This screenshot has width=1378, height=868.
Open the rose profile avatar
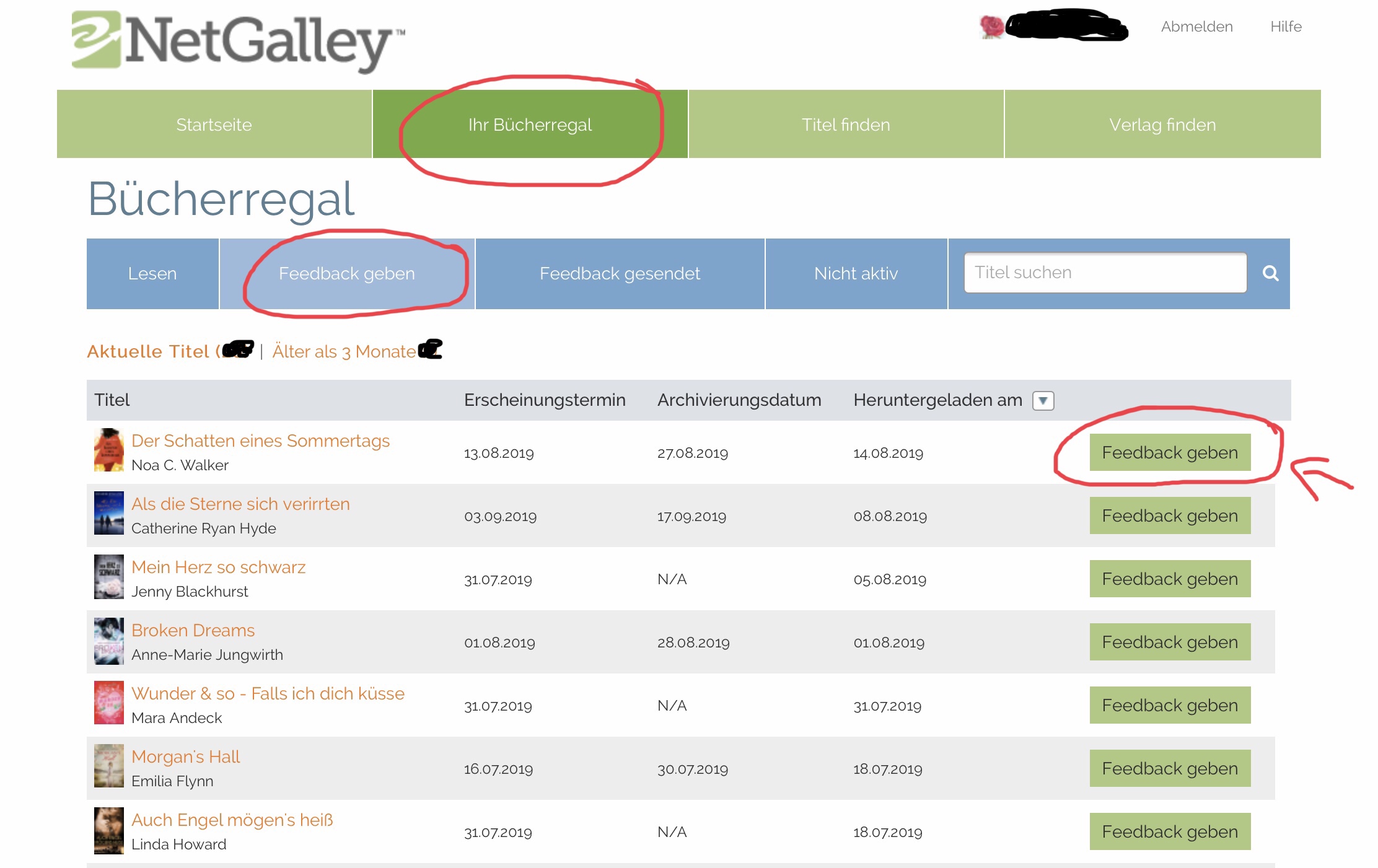click(x=991, y=27)
